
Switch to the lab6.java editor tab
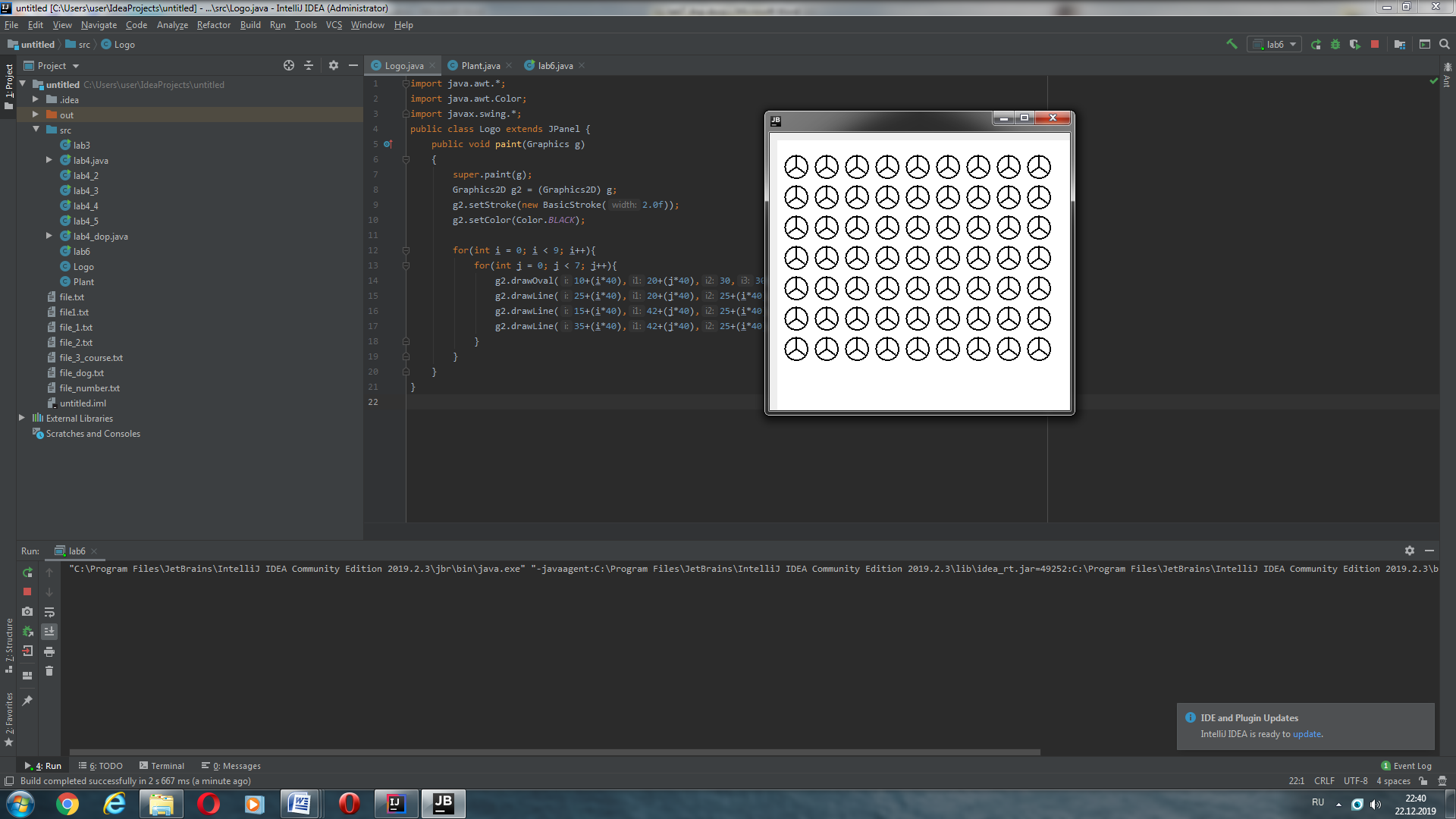(555, 66)
